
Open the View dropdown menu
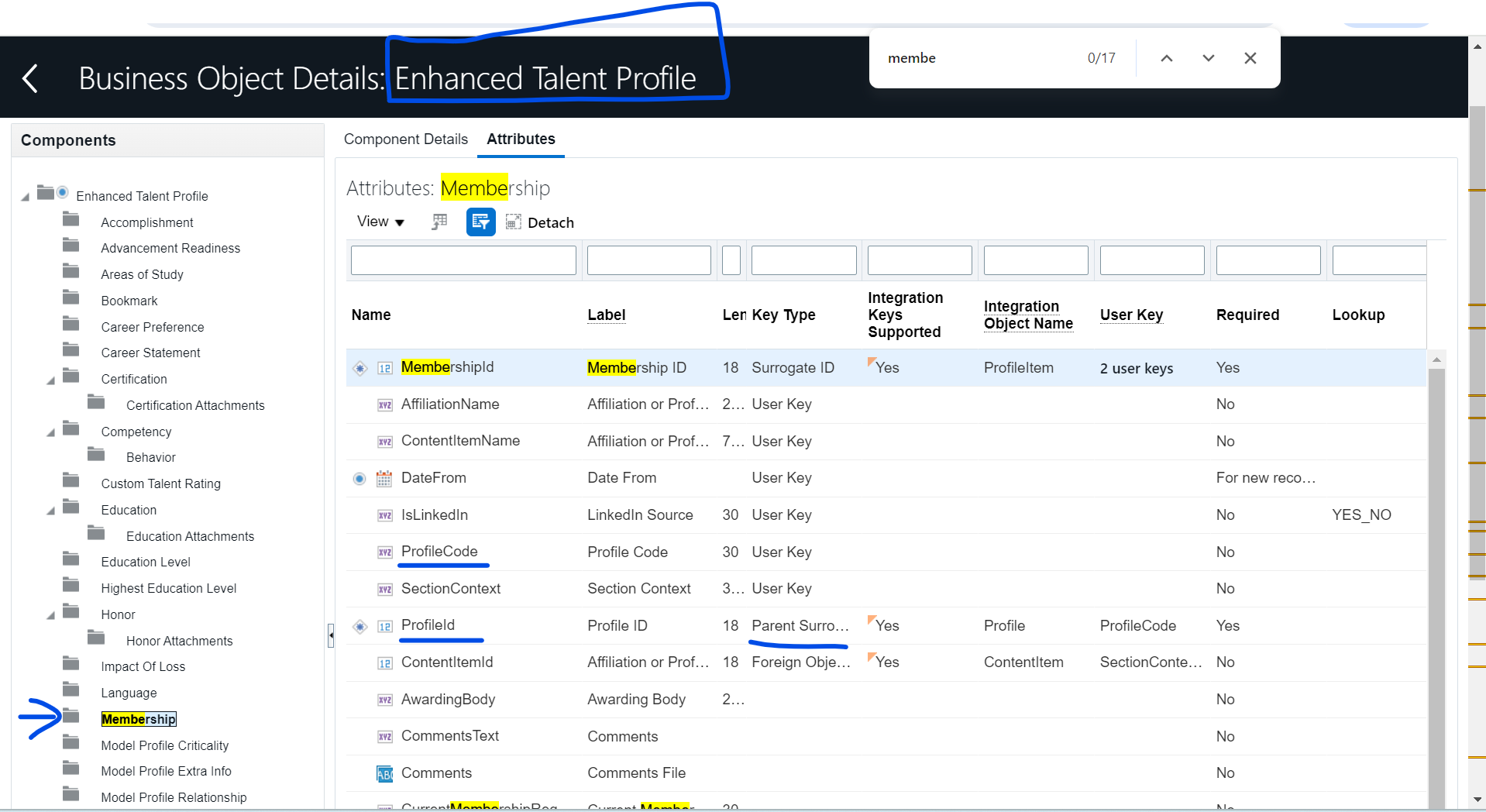tap(380, 222)
